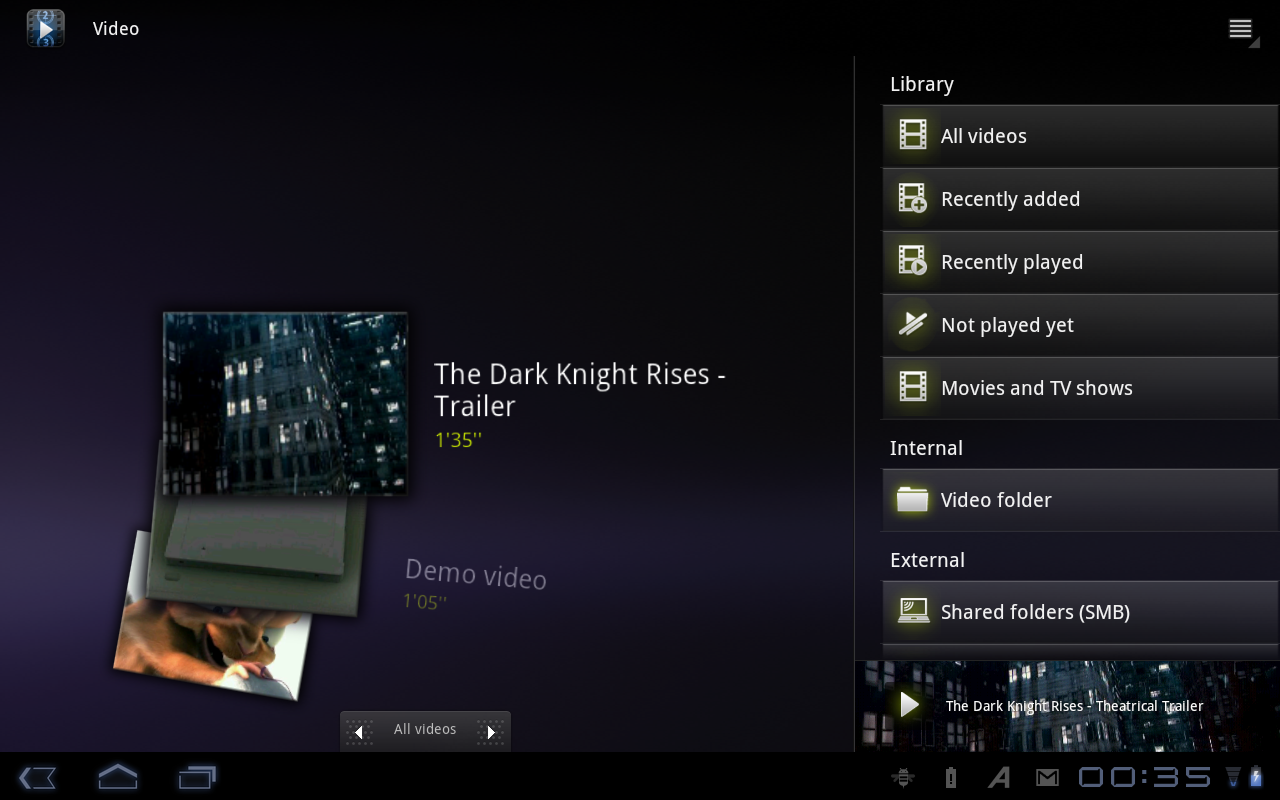Click the Movies and TV shows film icon
The width and height of the screenshot is (1280, 800).
pyautogui.click(x=912, y=387)
